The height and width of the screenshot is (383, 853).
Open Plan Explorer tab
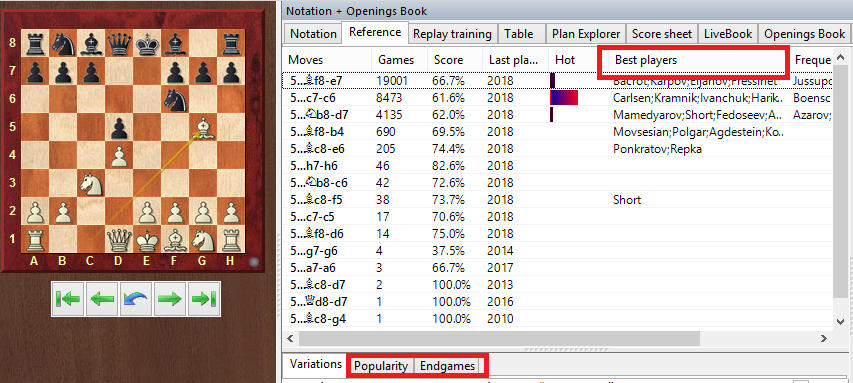pos(586,34)
